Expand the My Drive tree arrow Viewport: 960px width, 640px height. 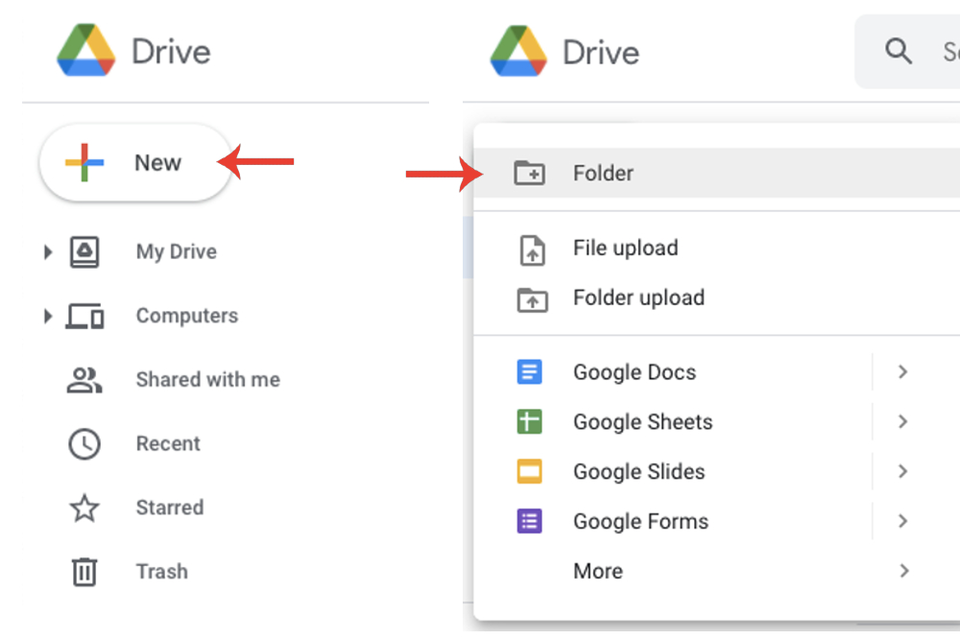tap(47, 252)
